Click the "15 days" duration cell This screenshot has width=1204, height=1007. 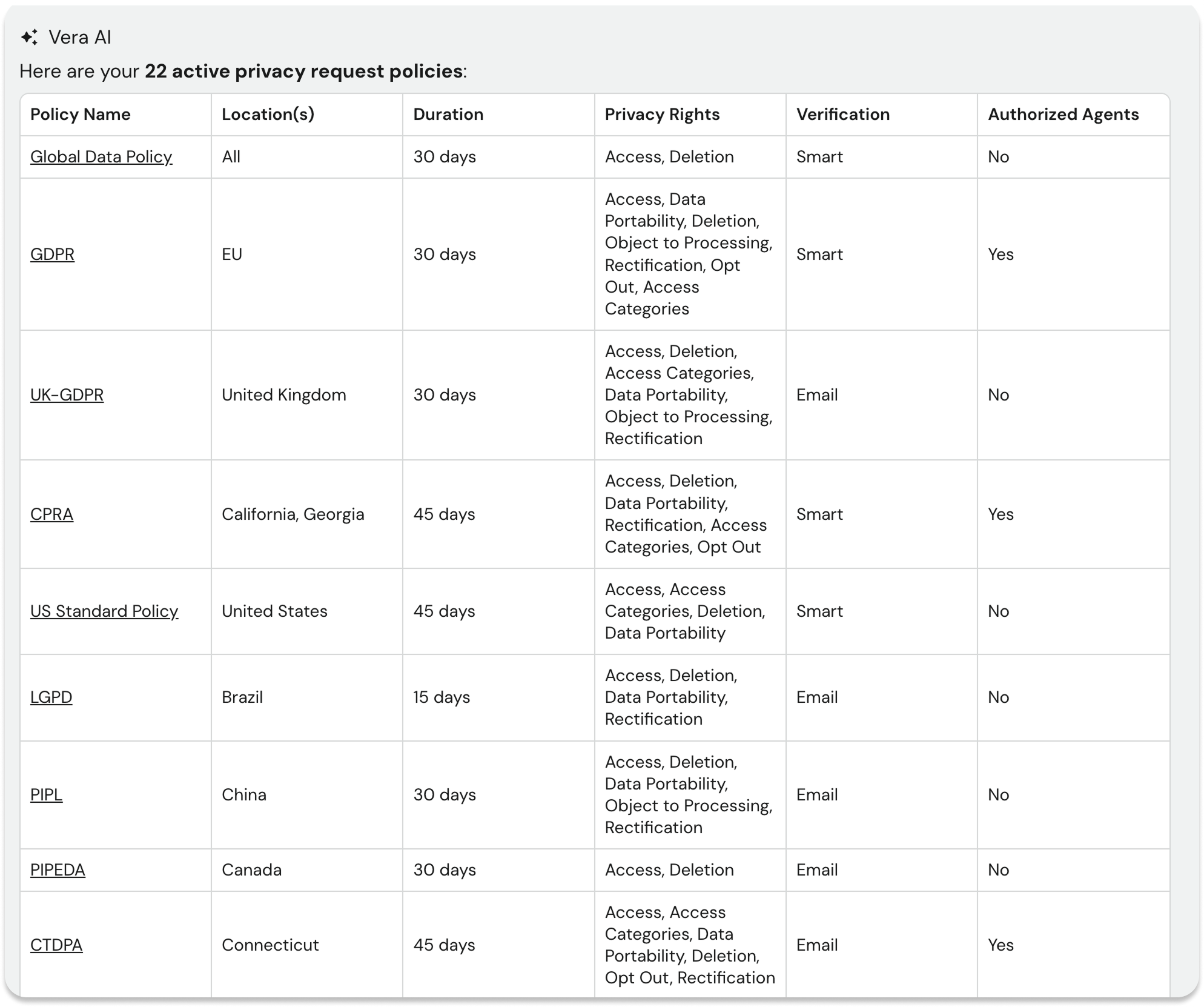click(442, 697)
